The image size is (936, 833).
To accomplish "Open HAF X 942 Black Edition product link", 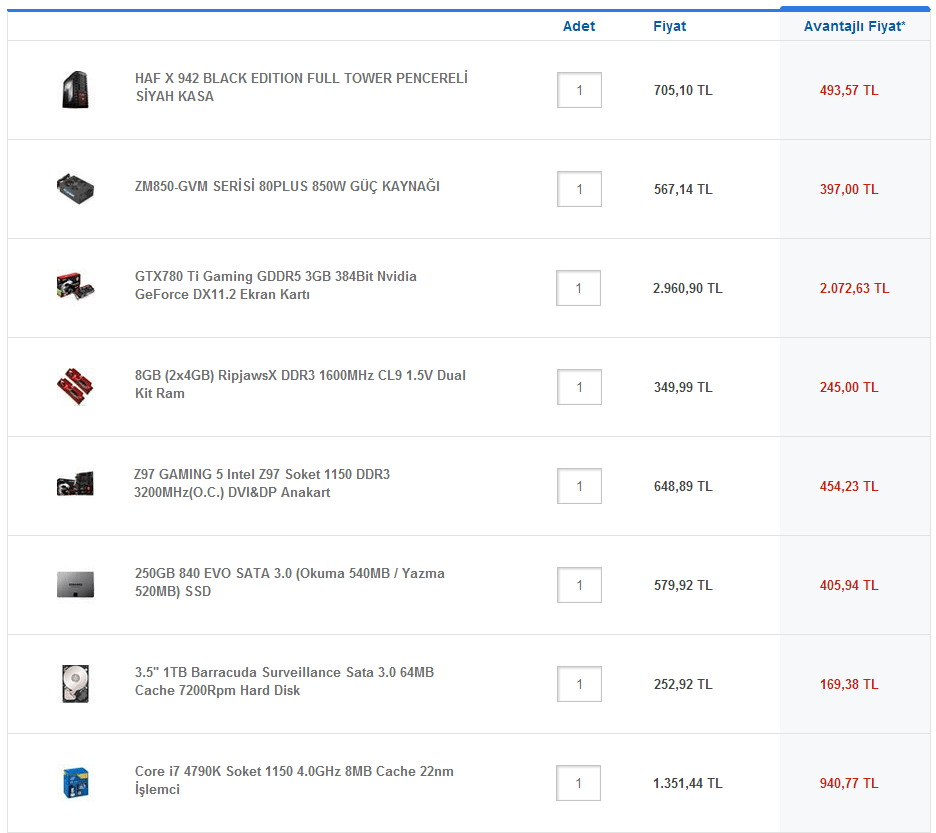I will 301,87.
